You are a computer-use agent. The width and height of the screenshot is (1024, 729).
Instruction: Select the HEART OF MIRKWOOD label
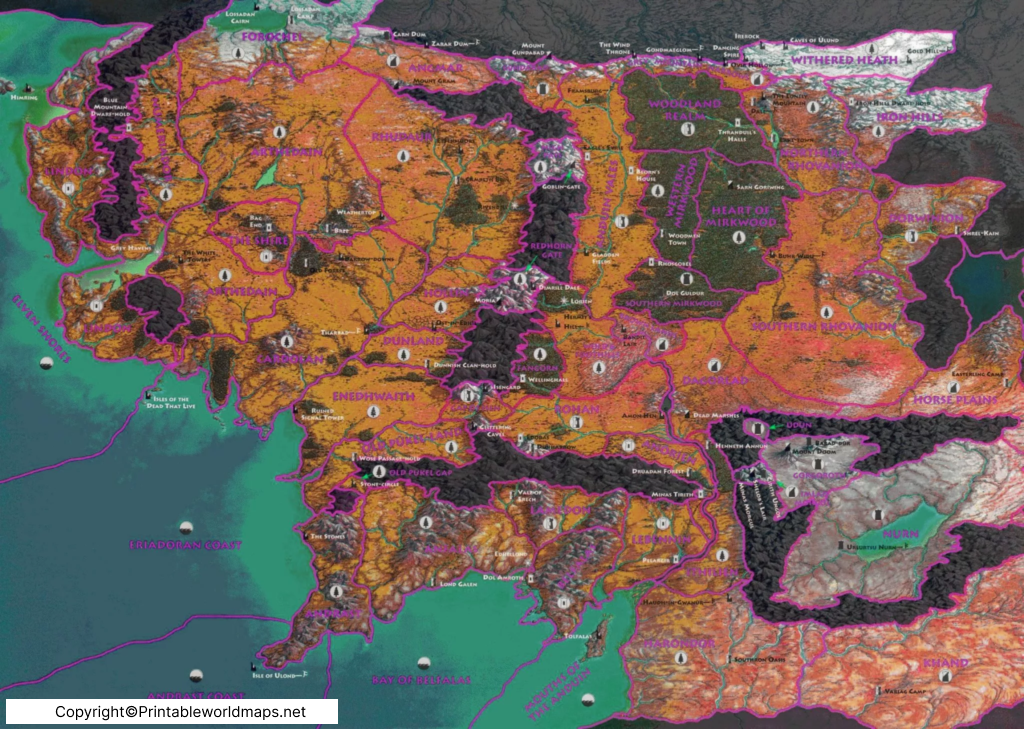coord(741,216)
